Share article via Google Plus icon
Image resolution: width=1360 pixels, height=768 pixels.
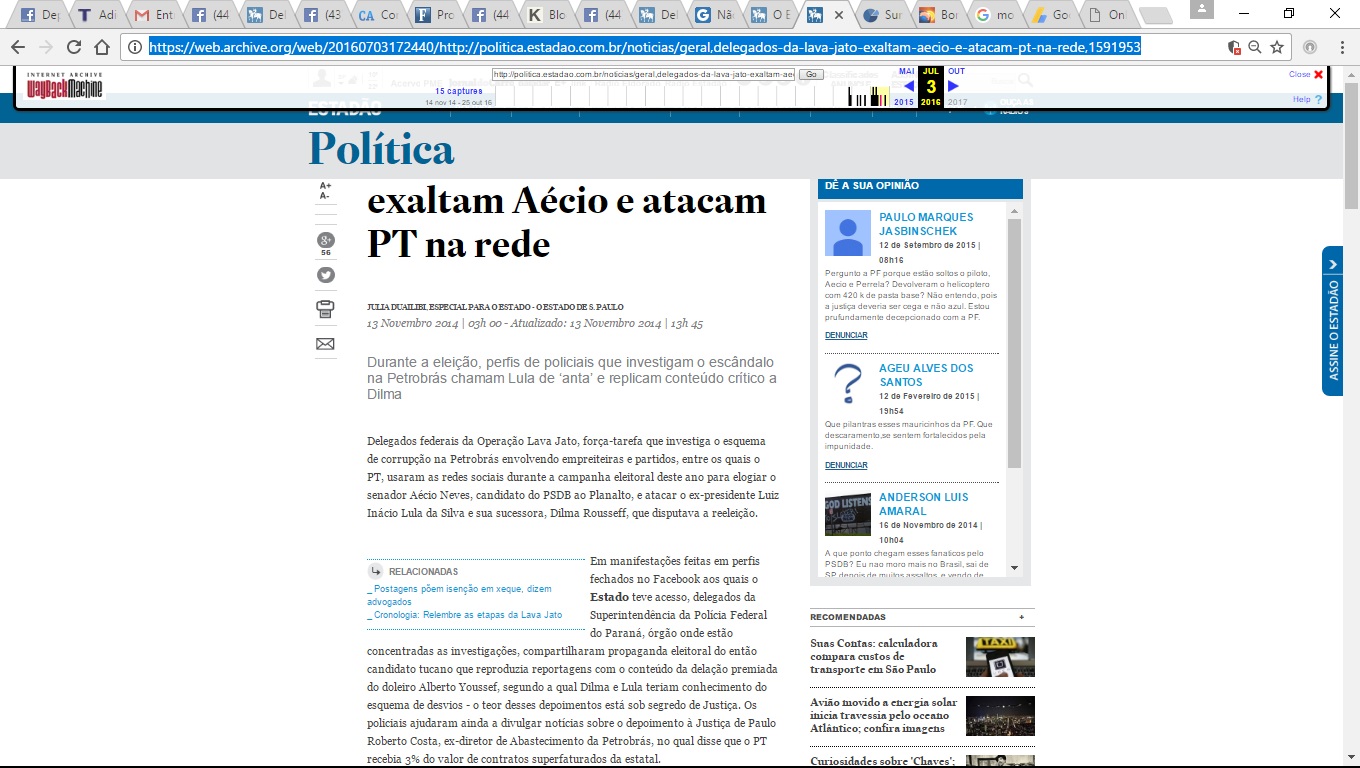pyautogui.click(x=326, y=240)
